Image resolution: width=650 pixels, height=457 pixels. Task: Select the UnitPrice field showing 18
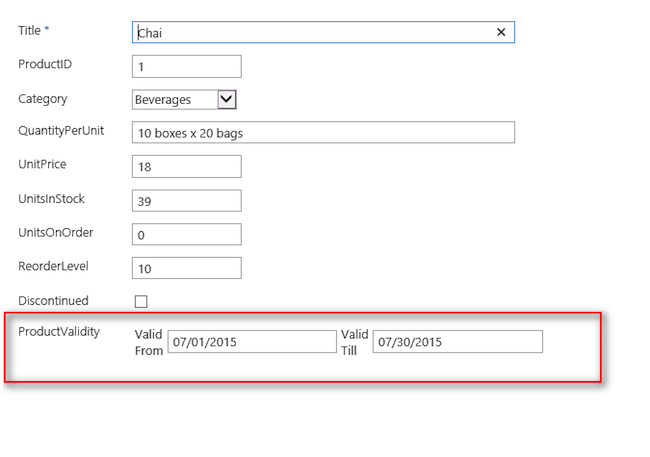click(187, 166)
